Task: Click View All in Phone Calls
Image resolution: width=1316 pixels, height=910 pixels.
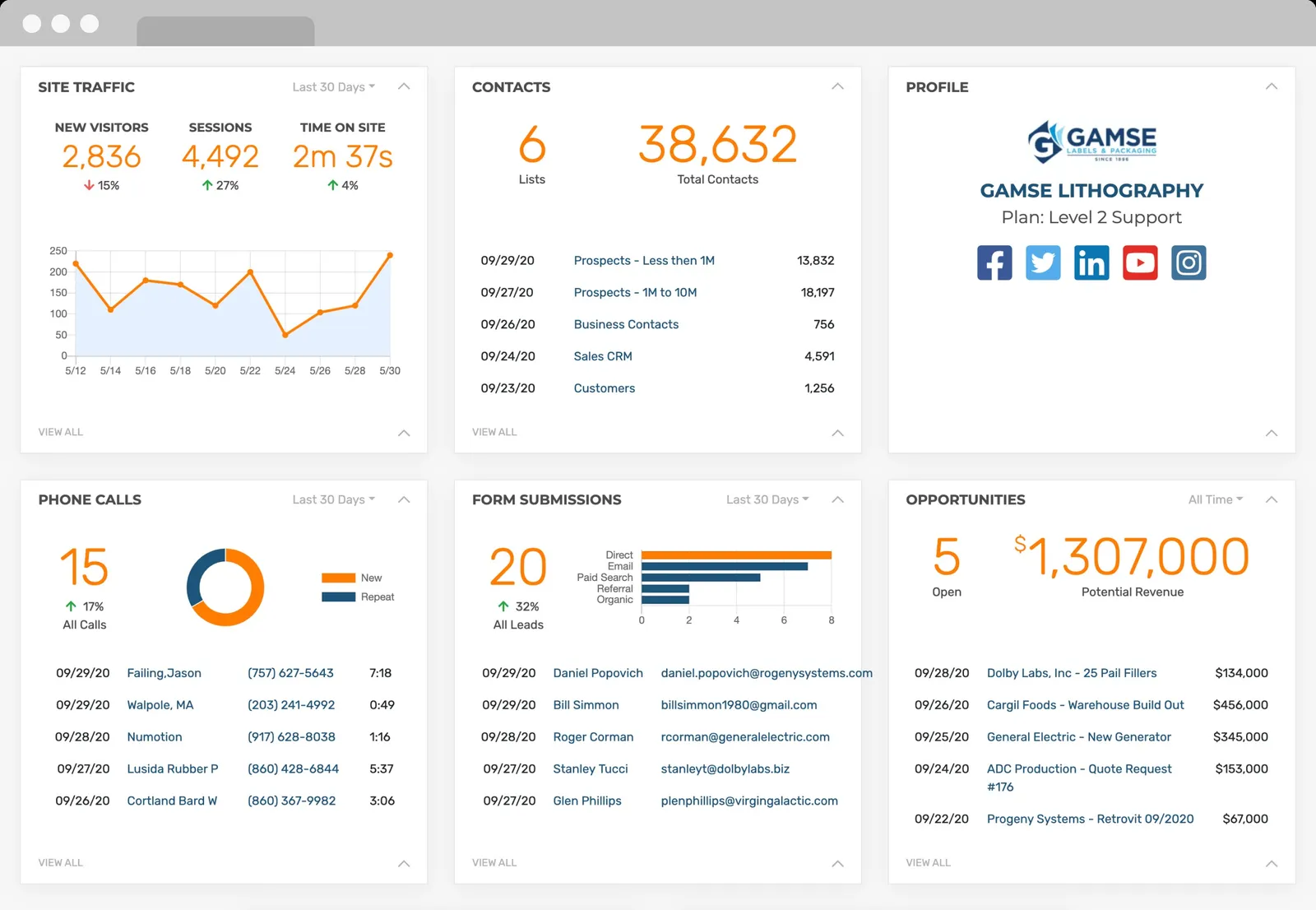Action: [x=61, y=863]
